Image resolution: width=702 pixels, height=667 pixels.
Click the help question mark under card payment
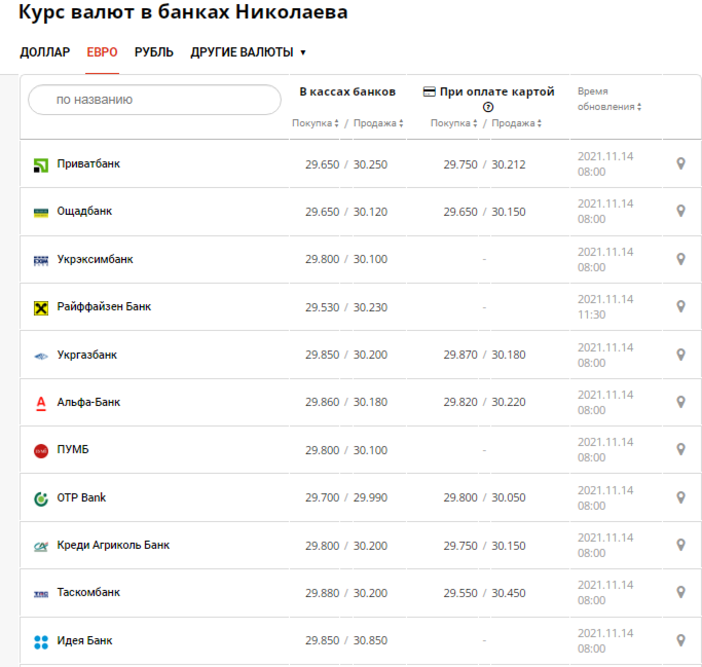(488, 107)
